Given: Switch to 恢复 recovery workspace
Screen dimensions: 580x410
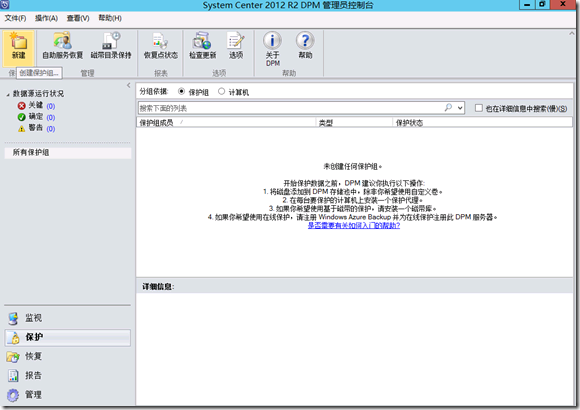Looking at the screenshot, I should [68, 356].
